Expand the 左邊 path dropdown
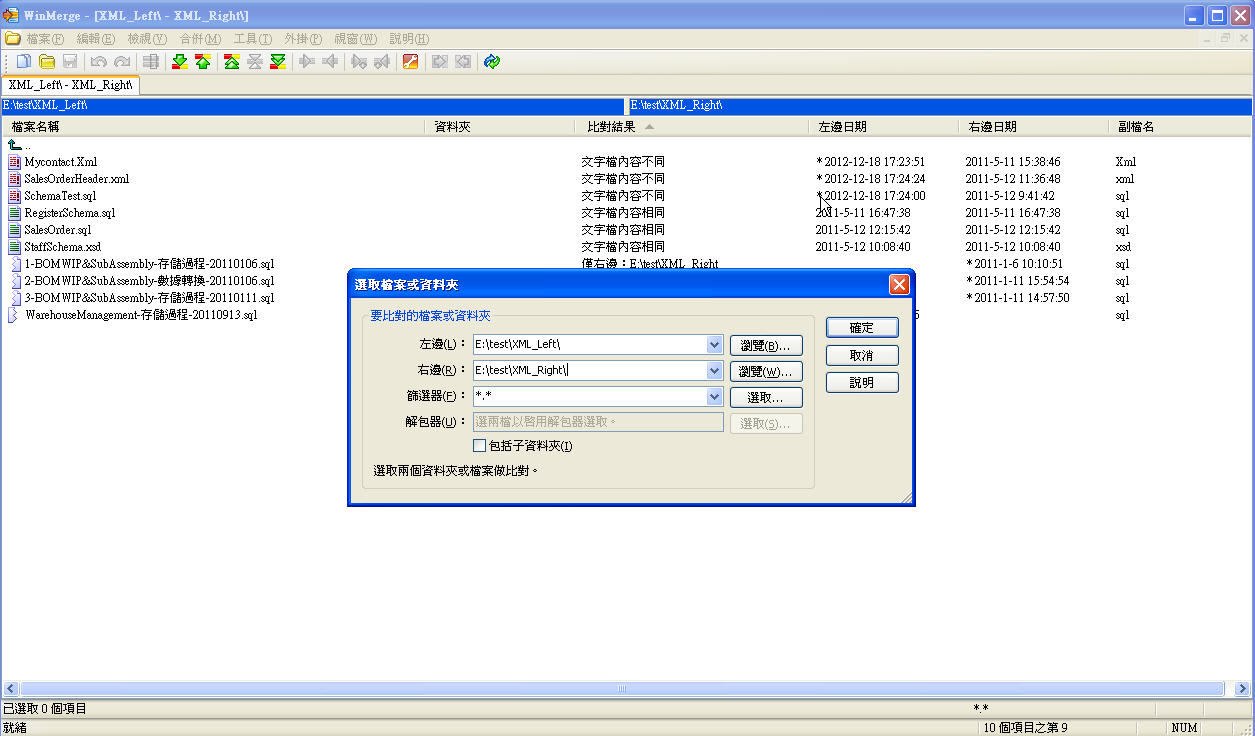Image resolution: width=1255 pixels, height=736 pixels. [714, 344]
